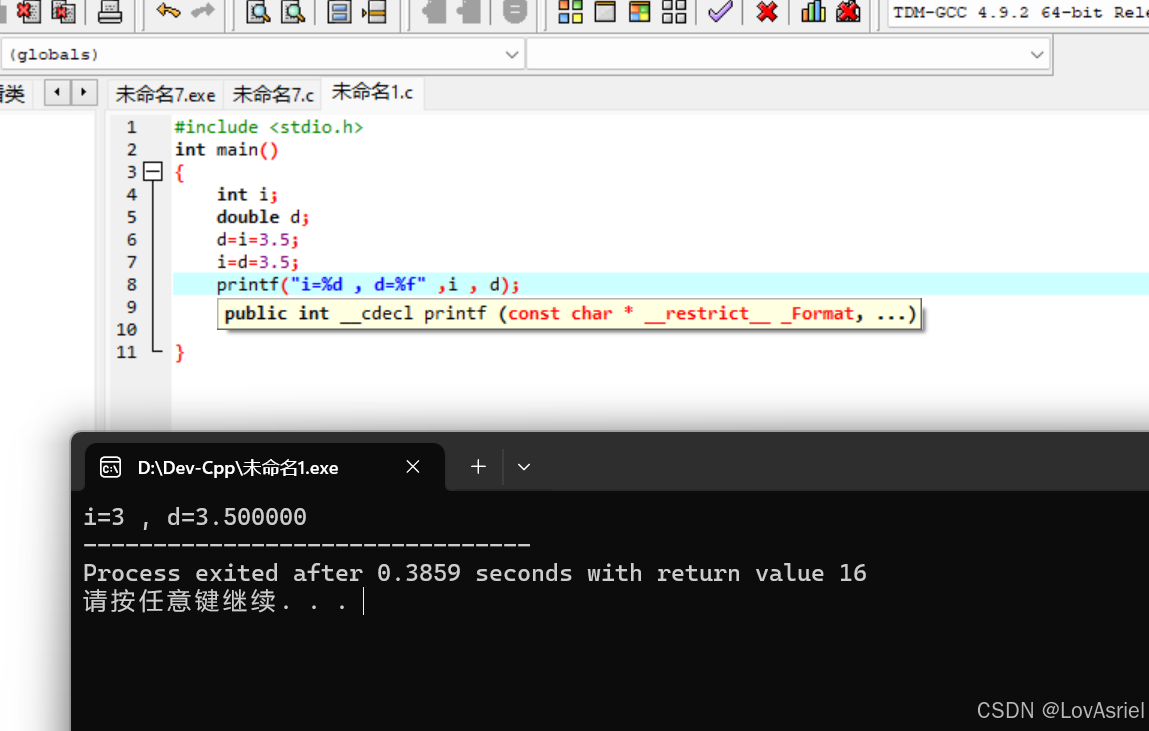Open the member function dropdown
The image size is (1149, 731).
click(x=788, y=54)
